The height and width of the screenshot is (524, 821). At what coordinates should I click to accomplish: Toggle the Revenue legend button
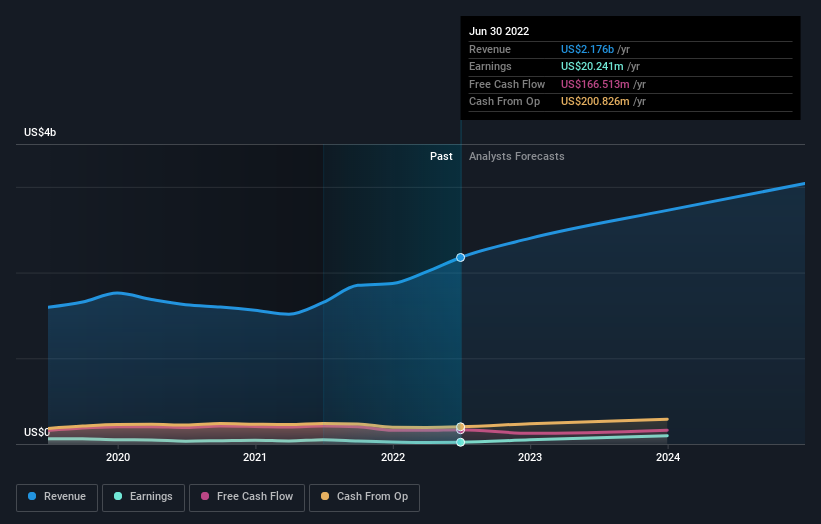click(x=57, y=497)
